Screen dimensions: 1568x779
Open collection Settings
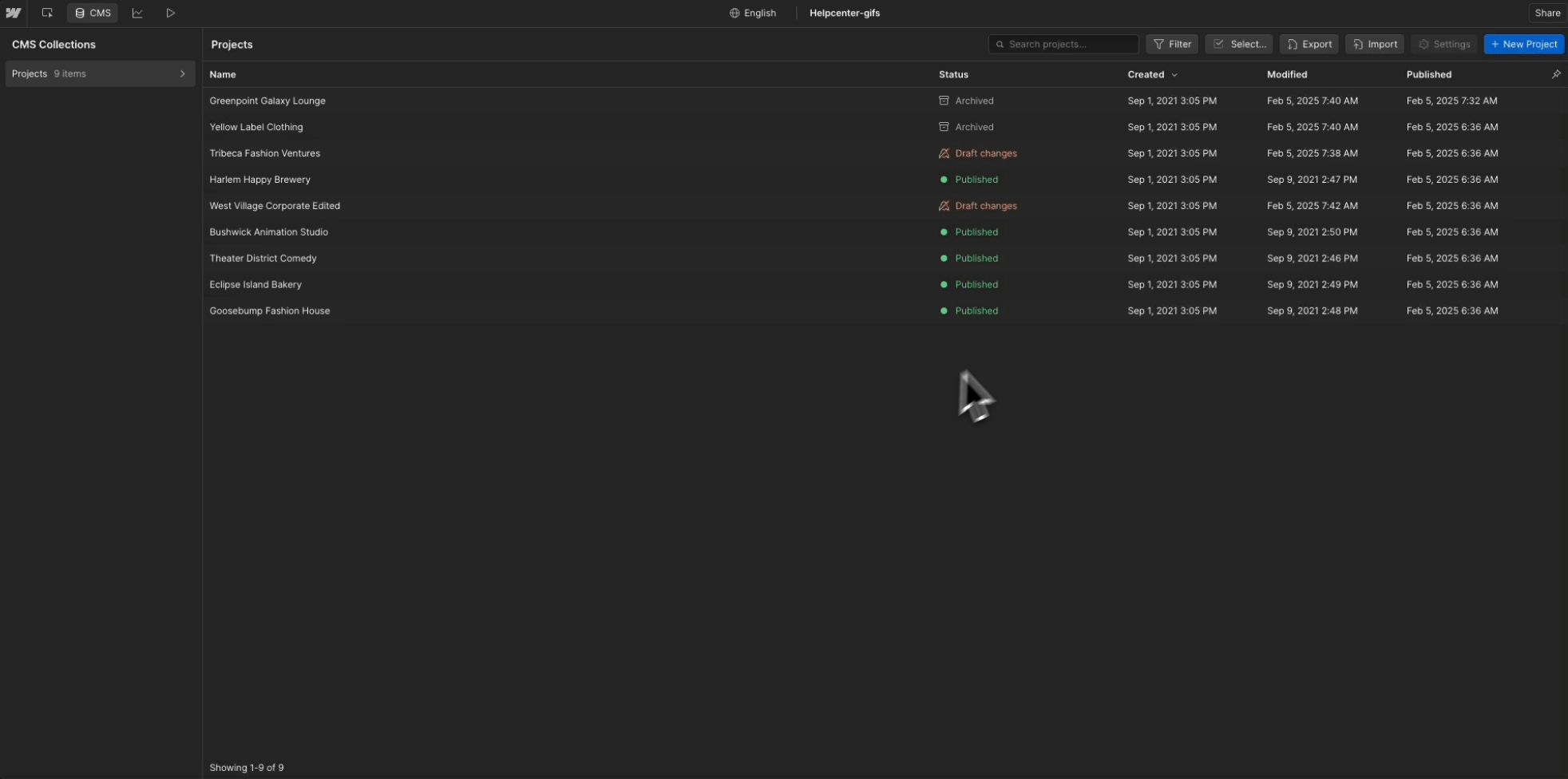[x=1444, y=44]
